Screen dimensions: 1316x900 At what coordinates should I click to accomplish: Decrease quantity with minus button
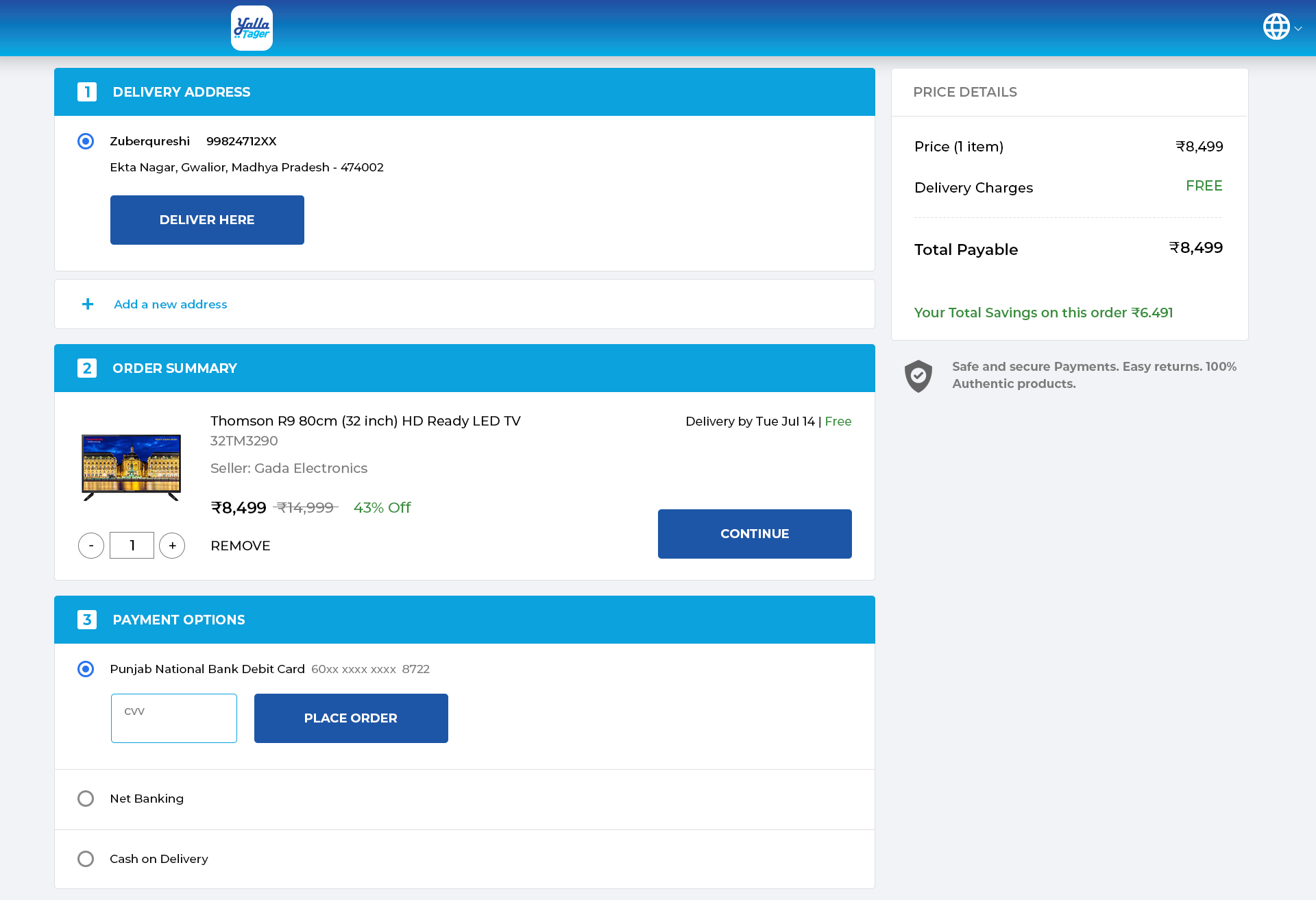[x=91, y=546]
